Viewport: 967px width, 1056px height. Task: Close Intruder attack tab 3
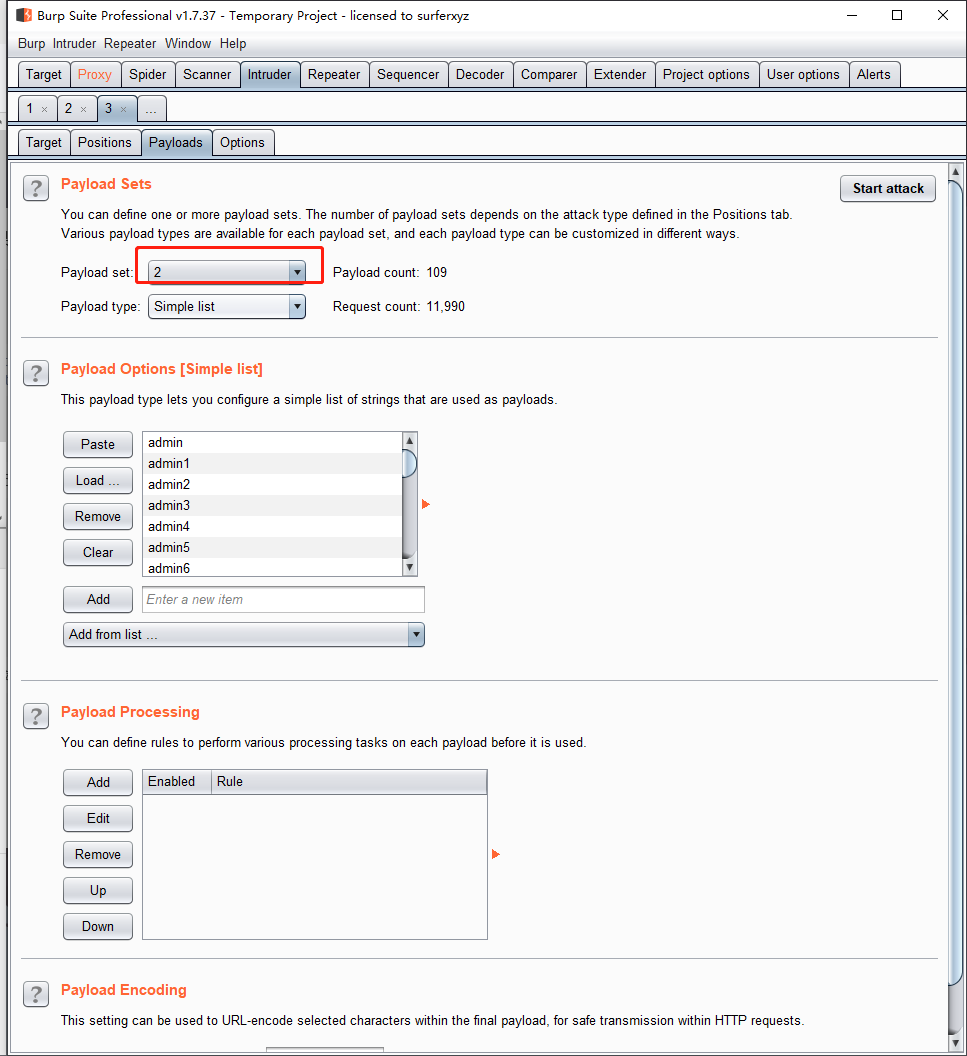coord(123,109)
